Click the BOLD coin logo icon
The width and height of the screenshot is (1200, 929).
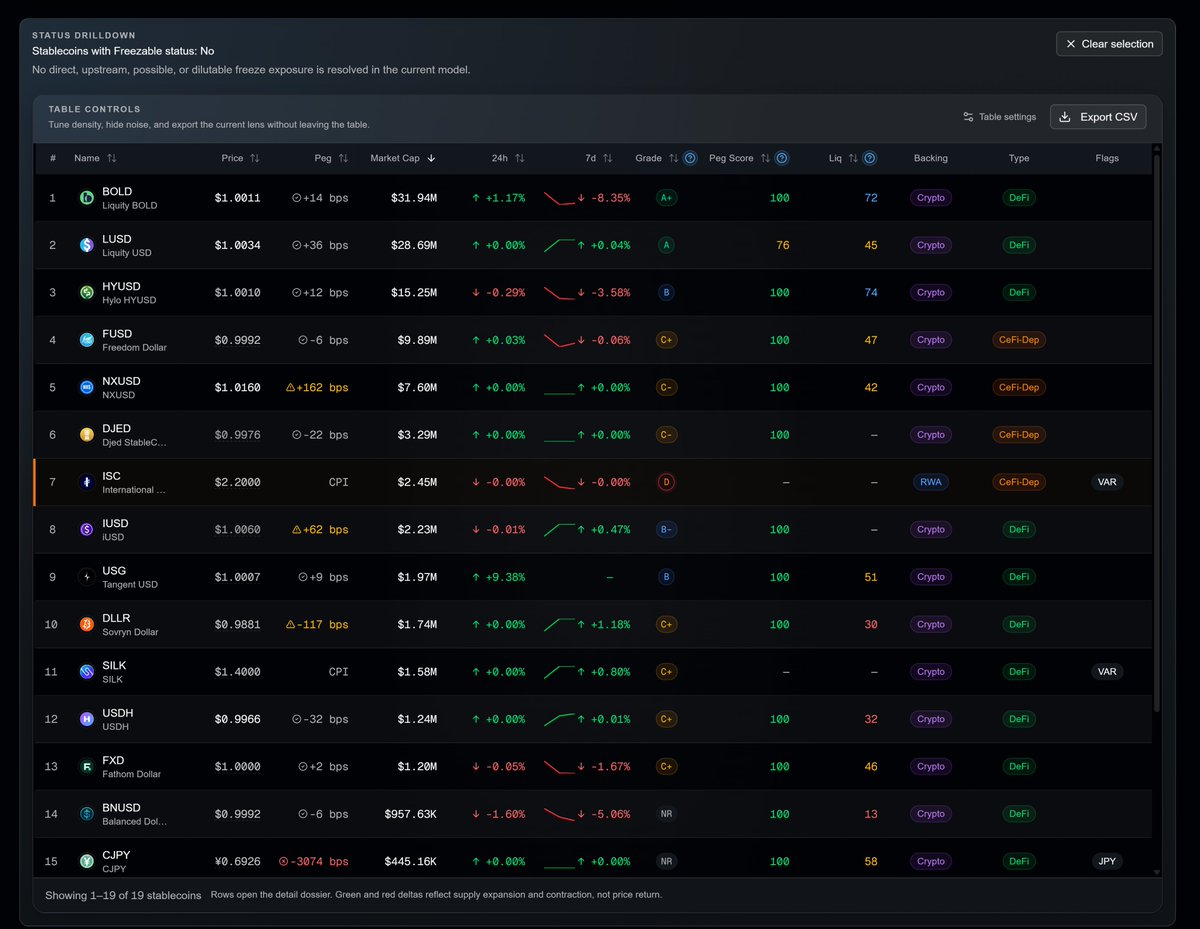(87, 198)
